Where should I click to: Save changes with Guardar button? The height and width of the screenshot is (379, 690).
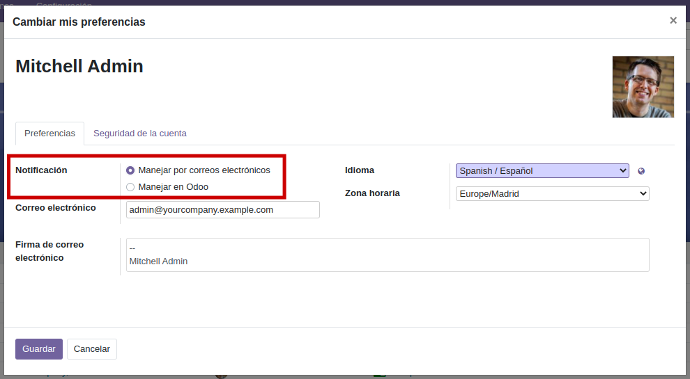39,349
